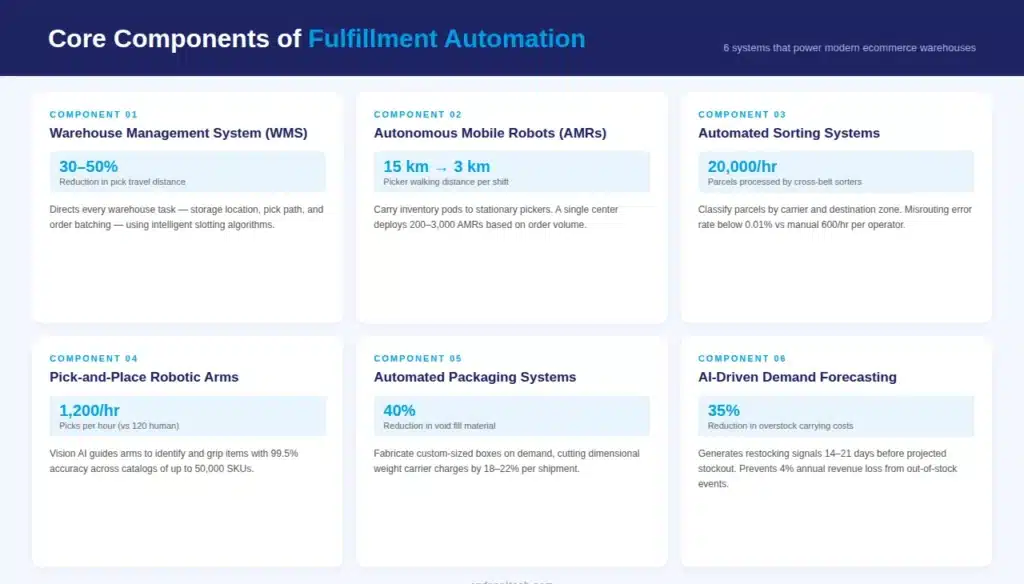Click the 'Autonomous Mobile Robots (AMRs)' title
1024x584 pixels.
point(490,133)
